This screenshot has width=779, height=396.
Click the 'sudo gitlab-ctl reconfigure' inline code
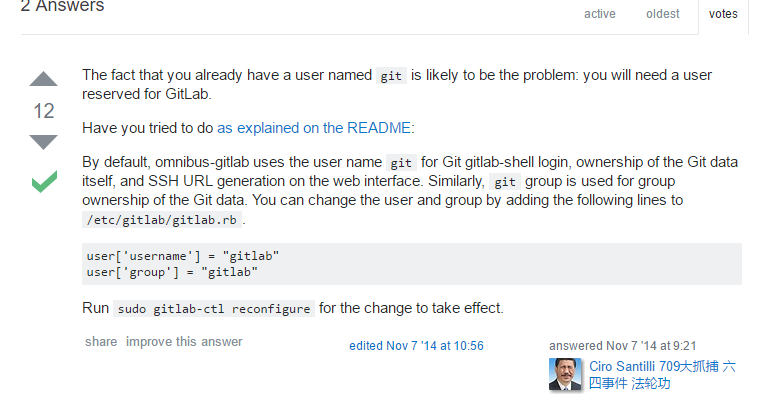point(214,309)
